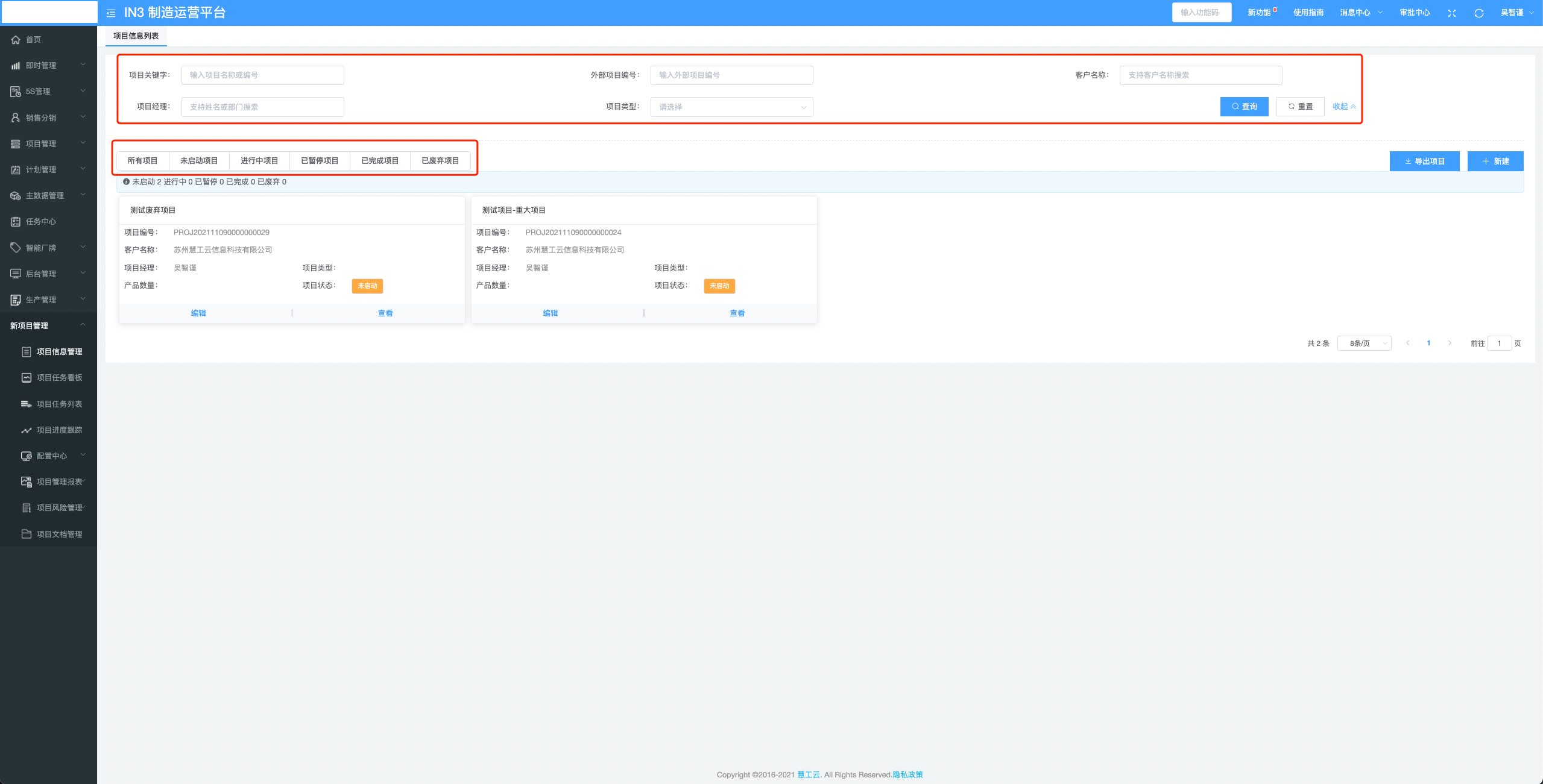Click the sidebar collapse hamburger icon
The image size is (1543, 784).
click(x=111, y=13)
